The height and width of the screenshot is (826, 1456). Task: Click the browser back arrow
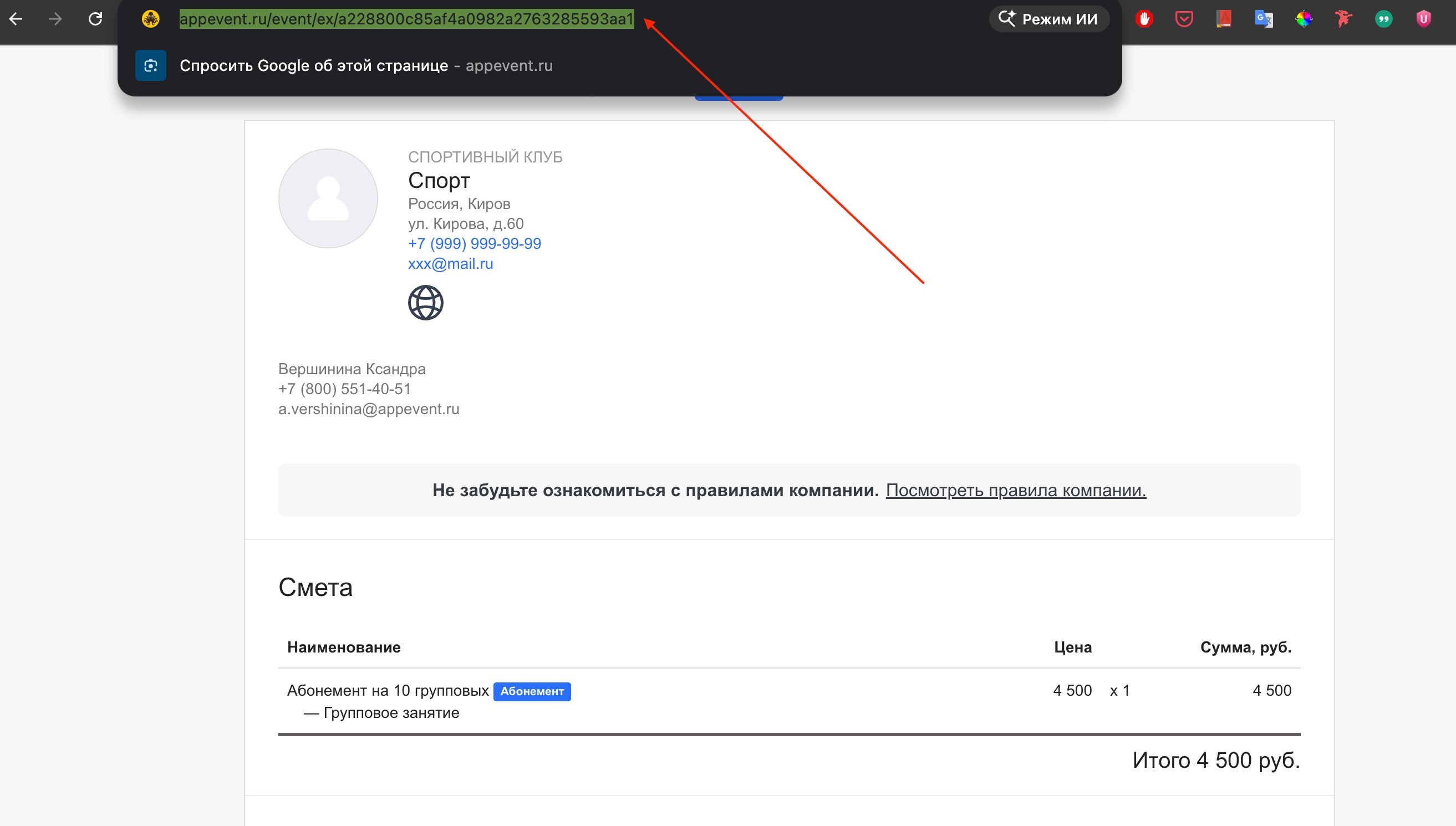(x=16, y=19)
